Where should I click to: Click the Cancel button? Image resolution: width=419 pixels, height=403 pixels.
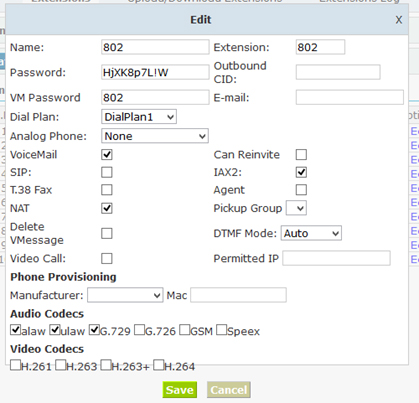(x=229, y=390)
